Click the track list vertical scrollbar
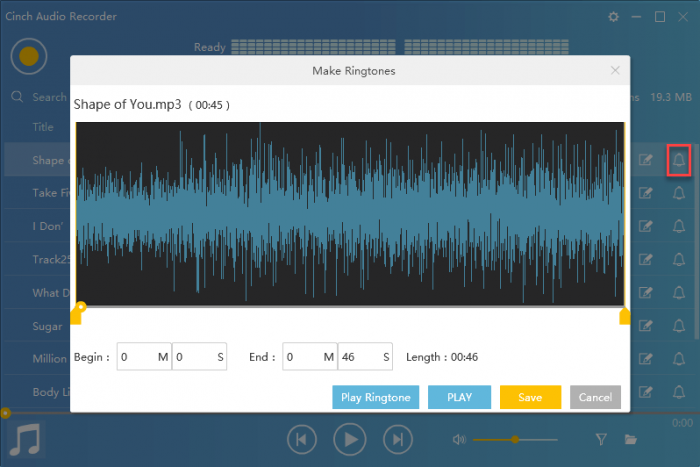Viewport: 700px width, 467px height. [x=697, y=241]
